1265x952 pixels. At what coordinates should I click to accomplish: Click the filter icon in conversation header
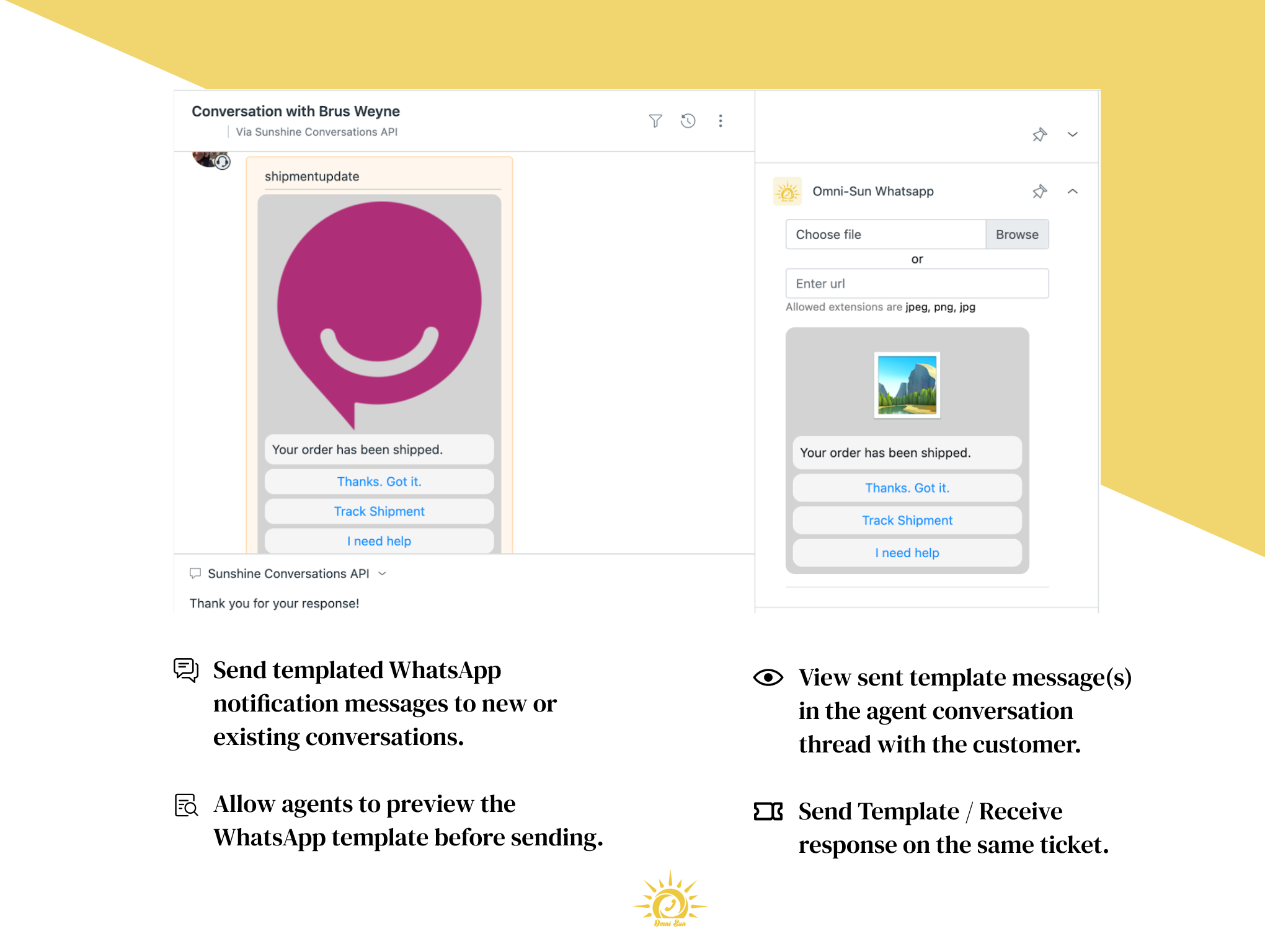(x=656, y=119)
